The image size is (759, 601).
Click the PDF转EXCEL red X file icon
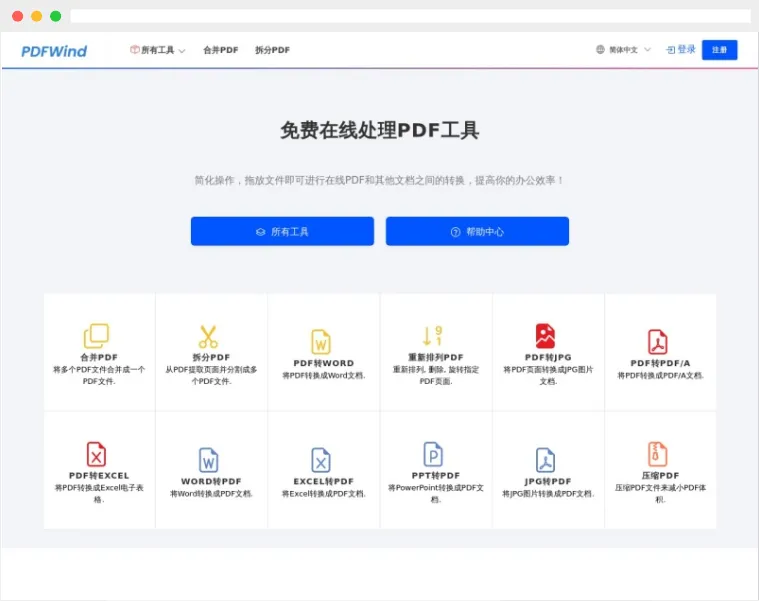[x=96, y=454]
